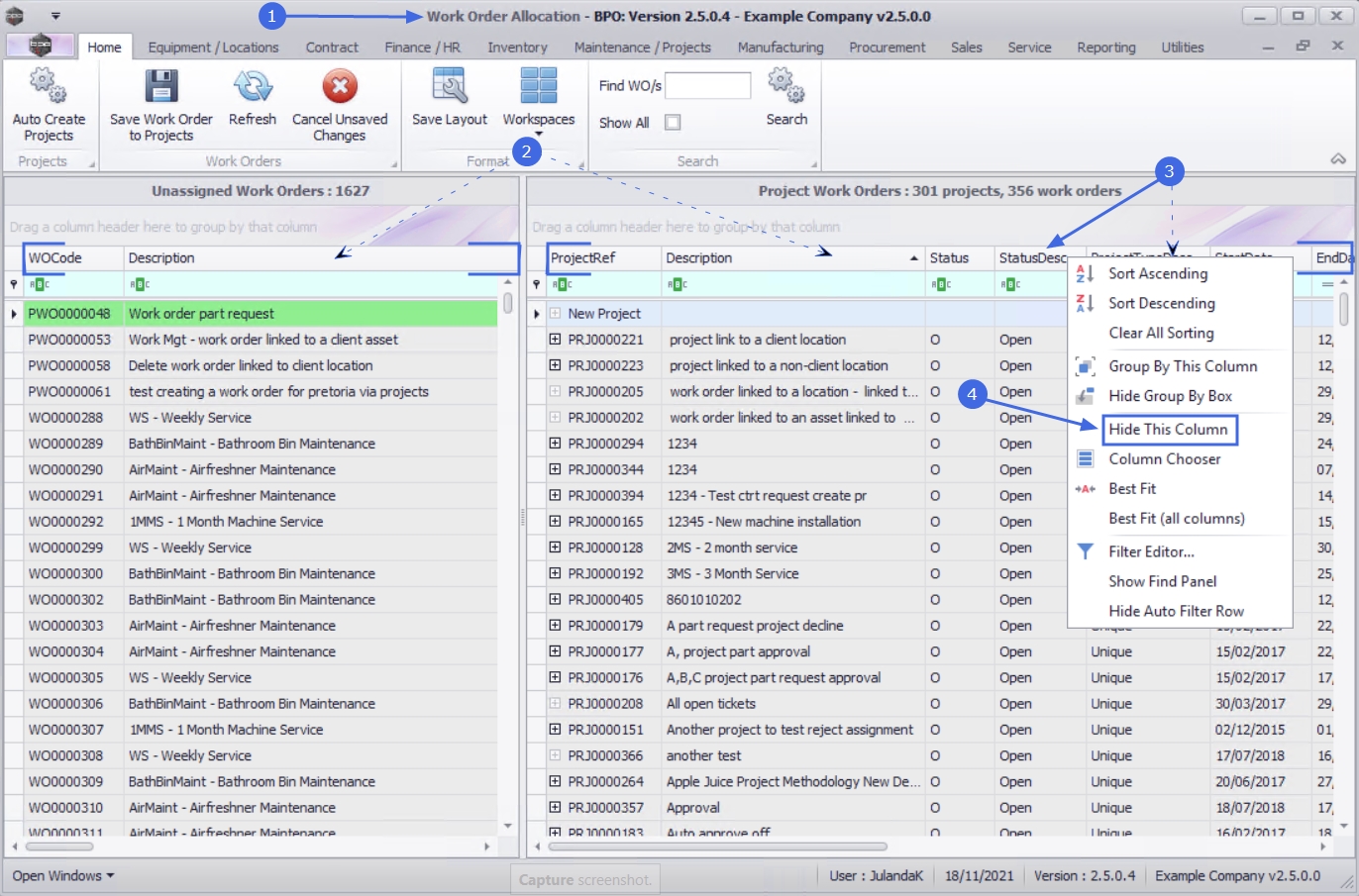Click the Search group dialog launcher

pyautogui.click(x=814, y=164)
